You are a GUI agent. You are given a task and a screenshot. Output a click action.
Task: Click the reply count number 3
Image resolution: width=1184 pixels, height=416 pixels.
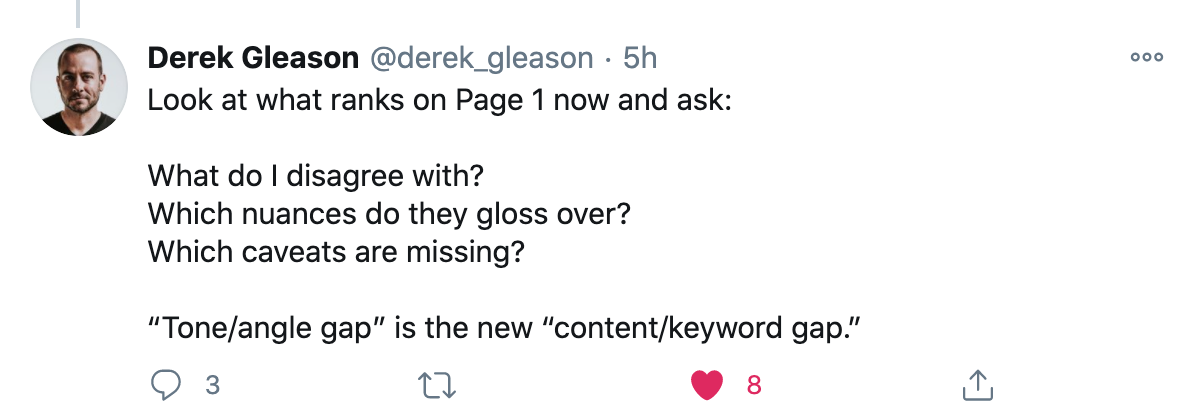click(211, 384)
